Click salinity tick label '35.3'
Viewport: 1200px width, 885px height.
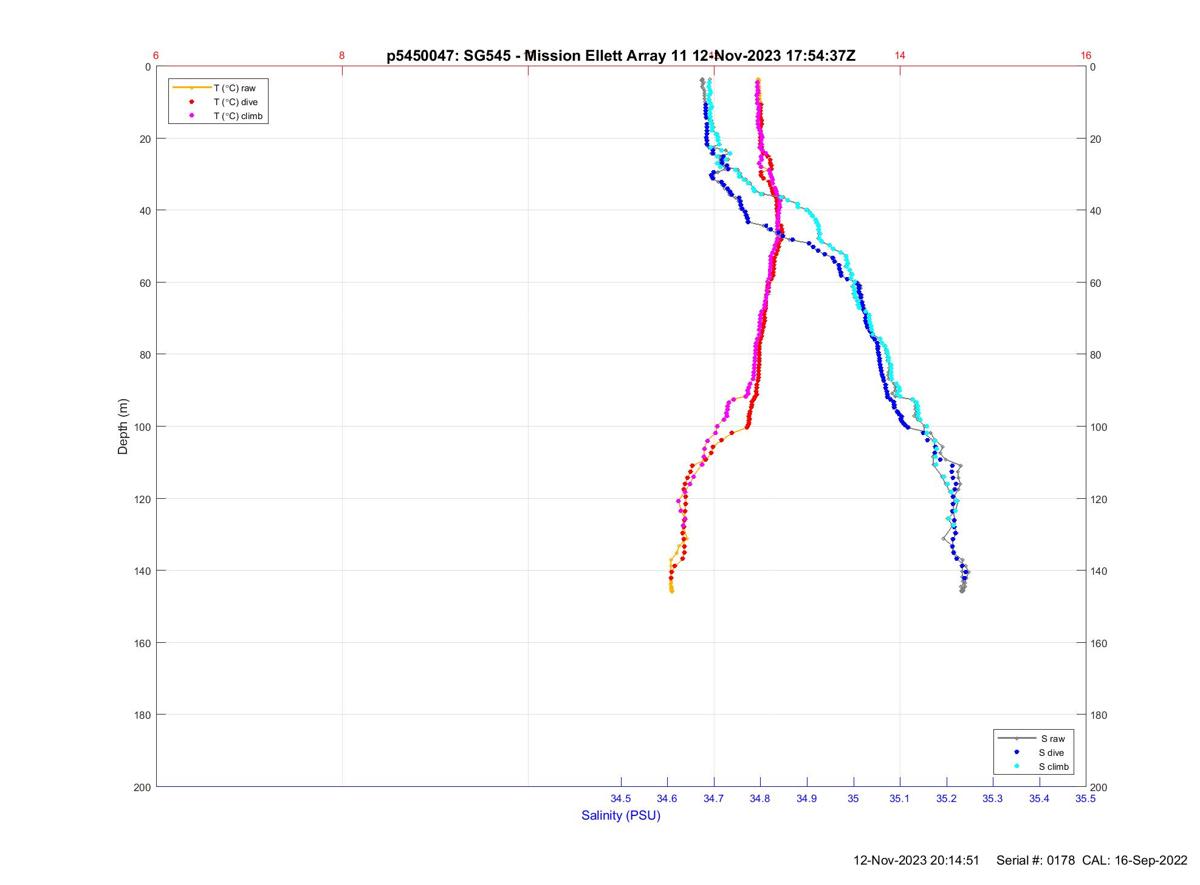pos(993,798)
